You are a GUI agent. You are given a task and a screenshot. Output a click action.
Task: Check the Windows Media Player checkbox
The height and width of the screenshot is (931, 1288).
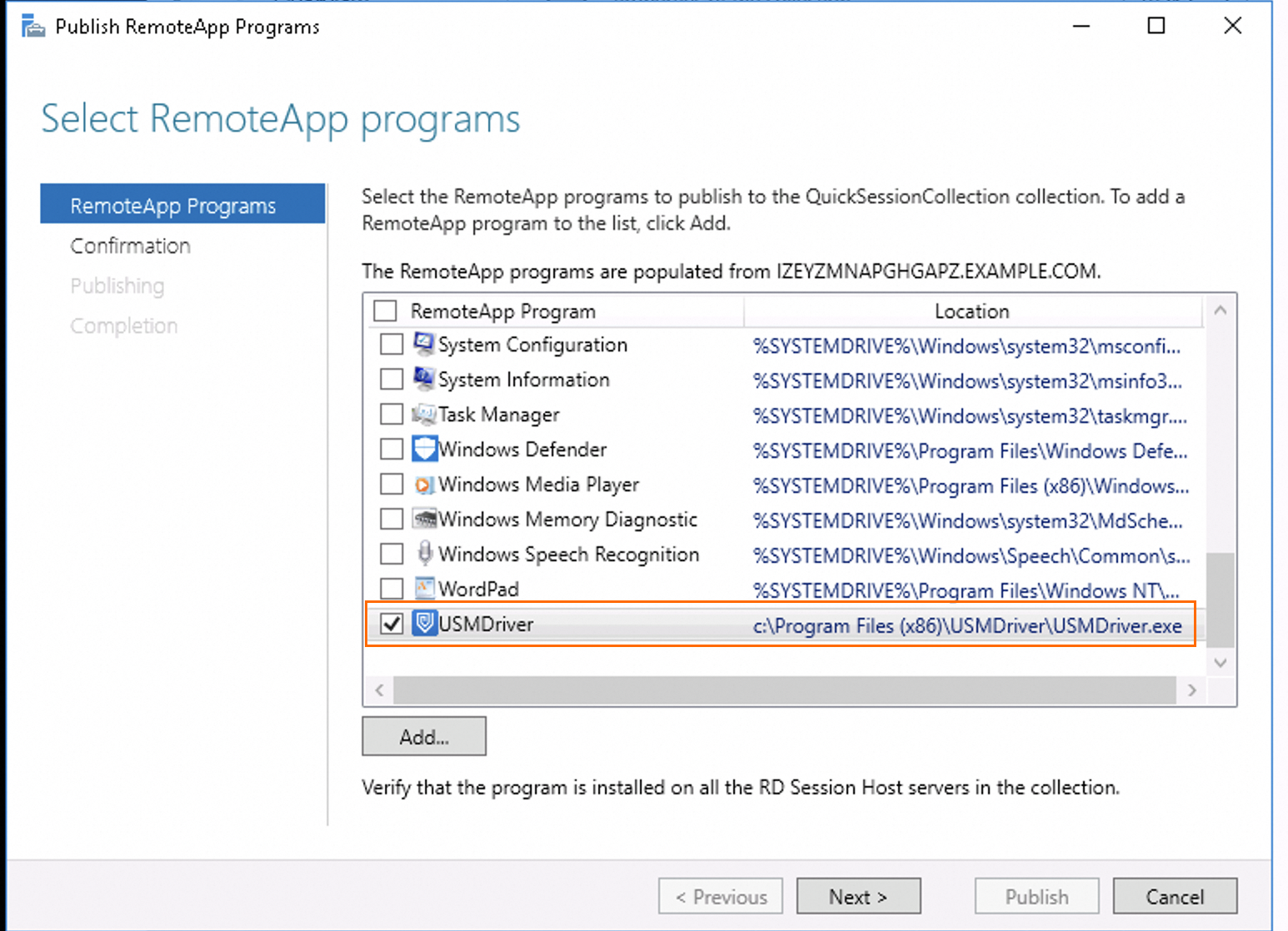392,484
